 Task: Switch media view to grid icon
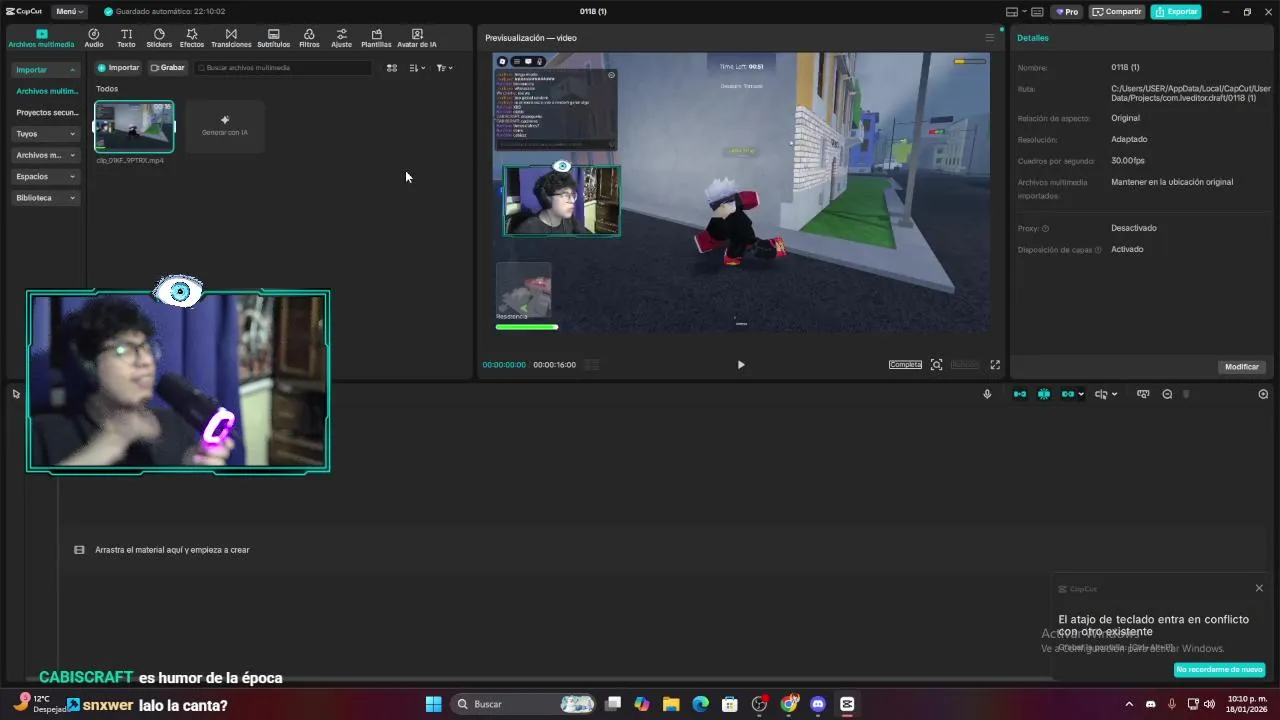392,68
